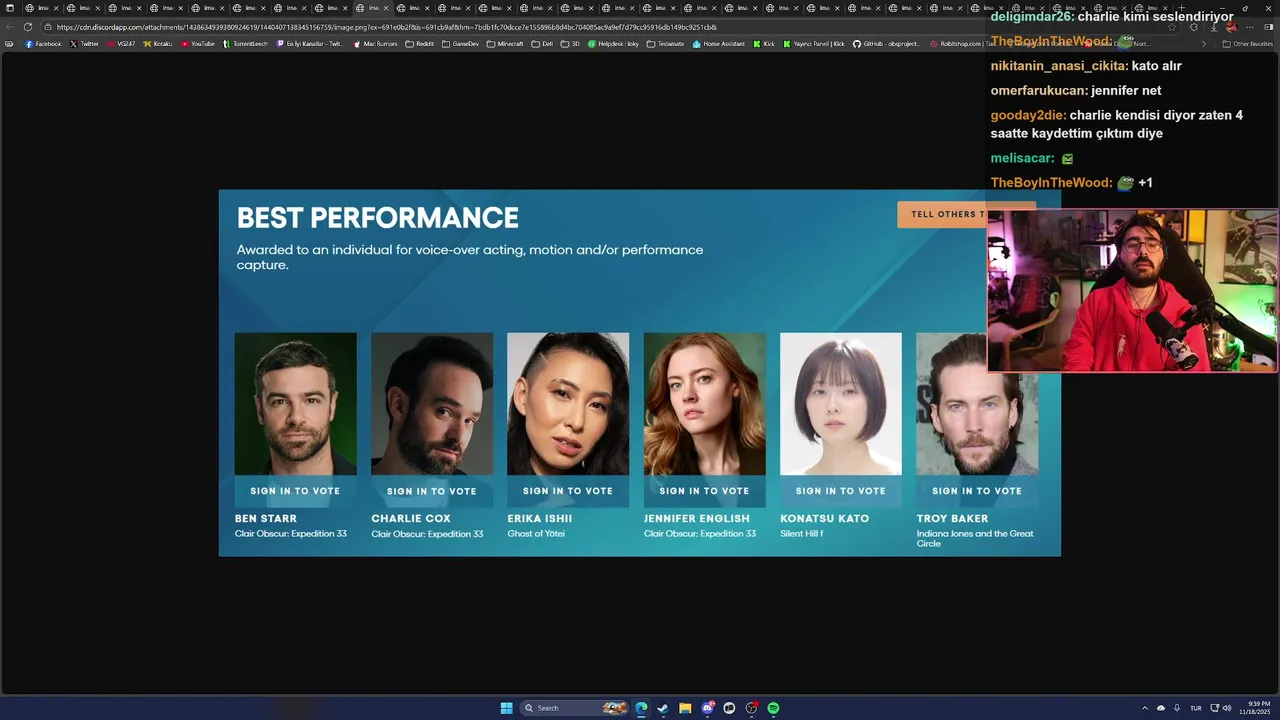This screenshot has height=720, width=1280.
Task: Click the nikitanin_anasi_cikita chat username
Action: (x=1059, y=66)
